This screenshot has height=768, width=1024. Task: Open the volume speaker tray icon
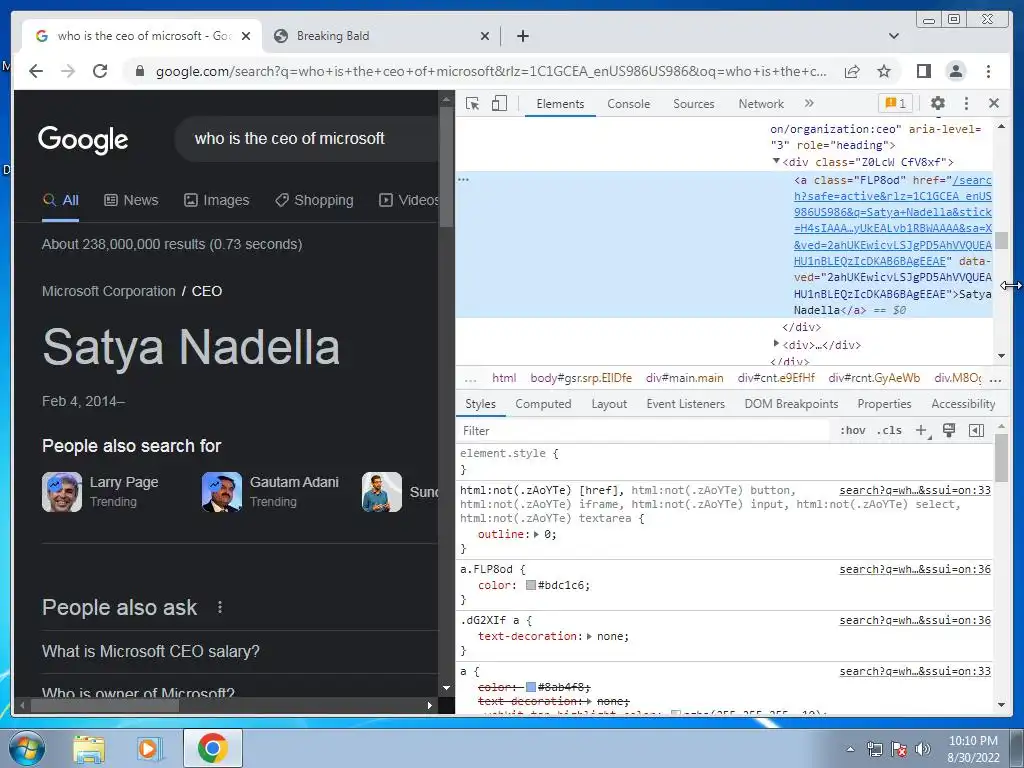coord(923,749)
